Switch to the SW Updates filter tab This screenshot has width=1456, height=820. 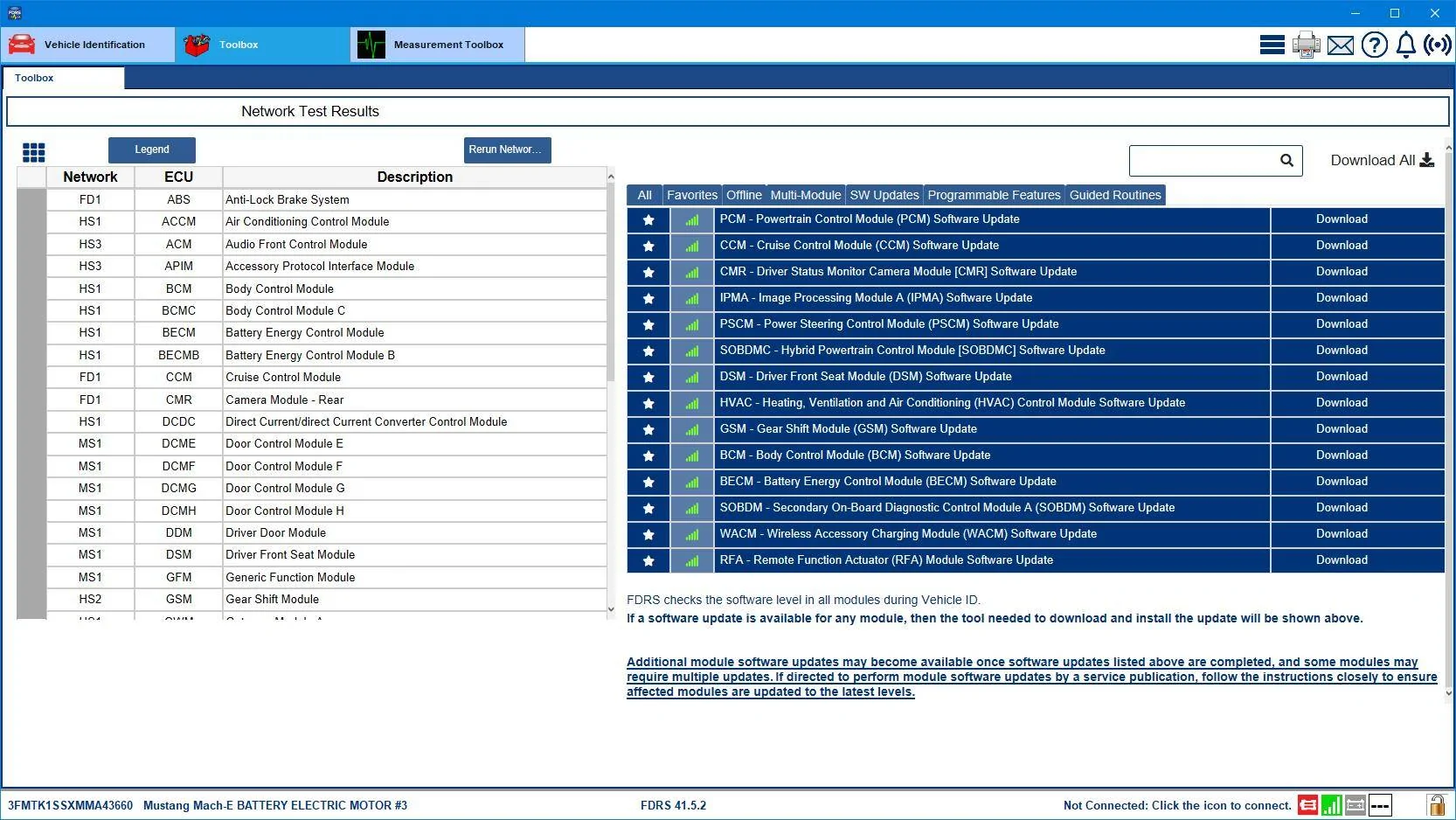(x=884, y=195)
